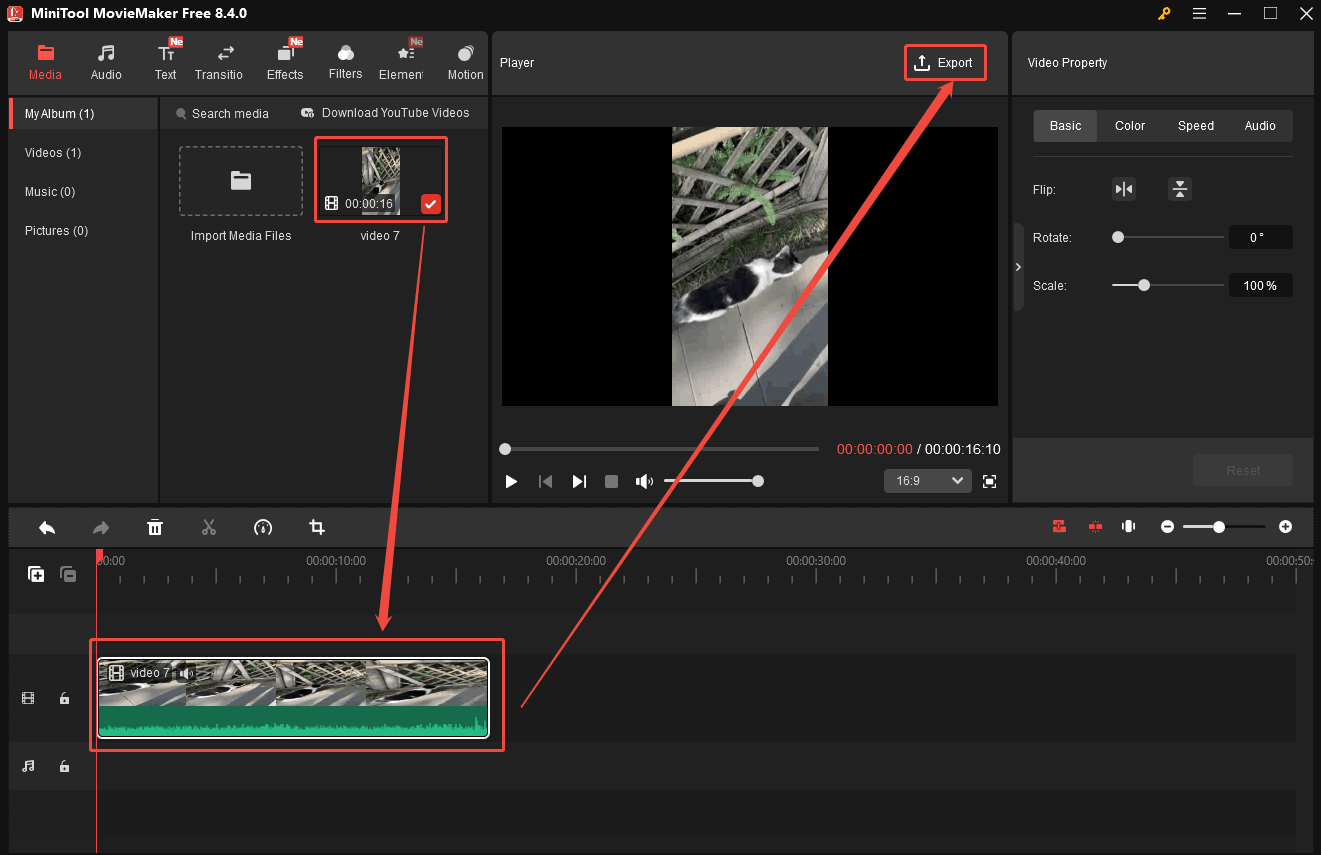Lock the video track

64,698
